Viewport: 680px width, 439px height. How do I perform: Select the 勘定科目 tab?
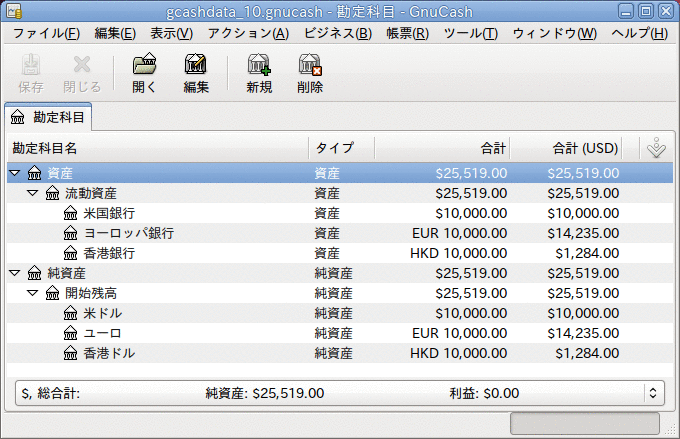click(48, 117)
